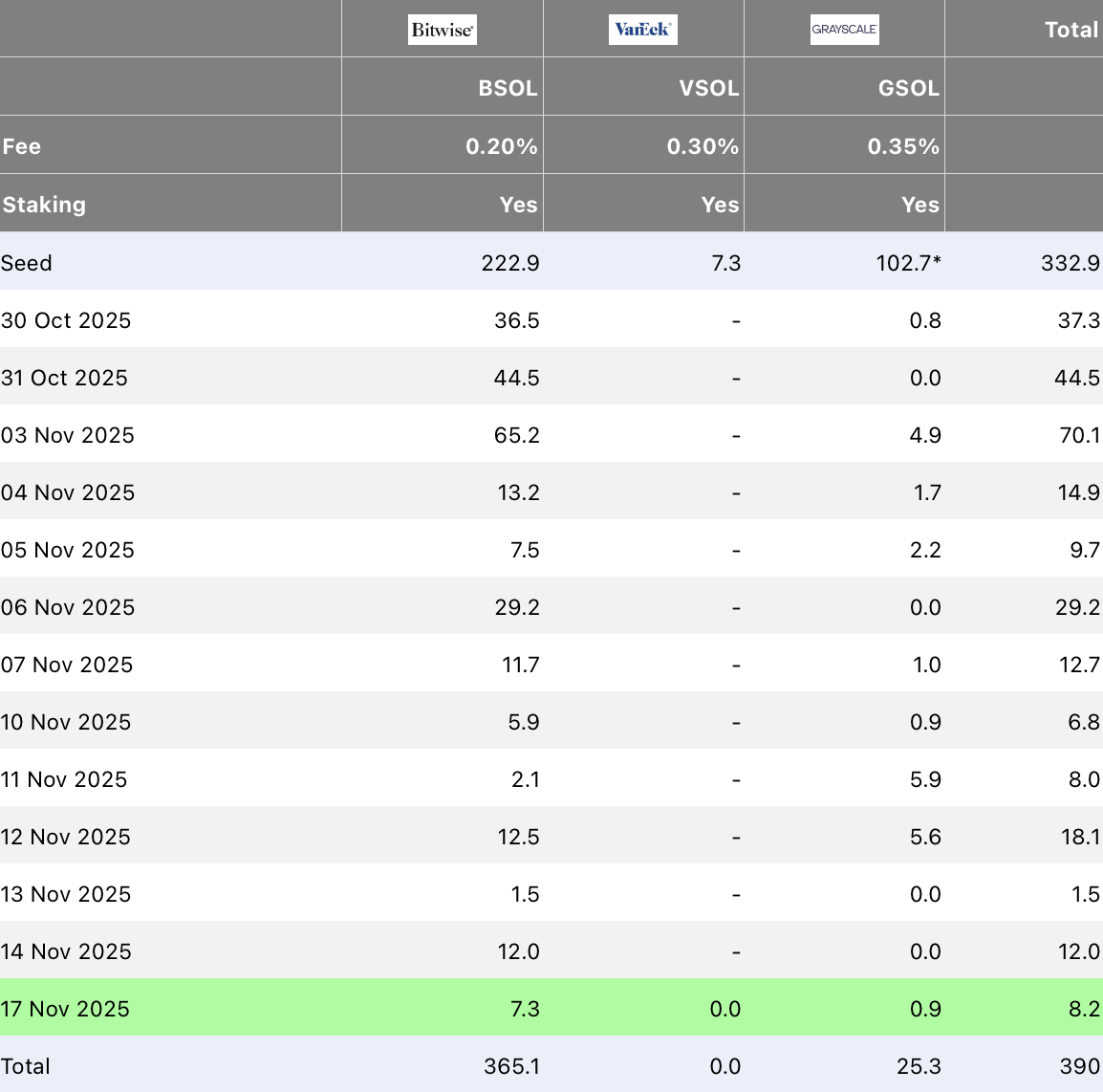Select the 31 Oct 2025 date cell

coord(64,378)
